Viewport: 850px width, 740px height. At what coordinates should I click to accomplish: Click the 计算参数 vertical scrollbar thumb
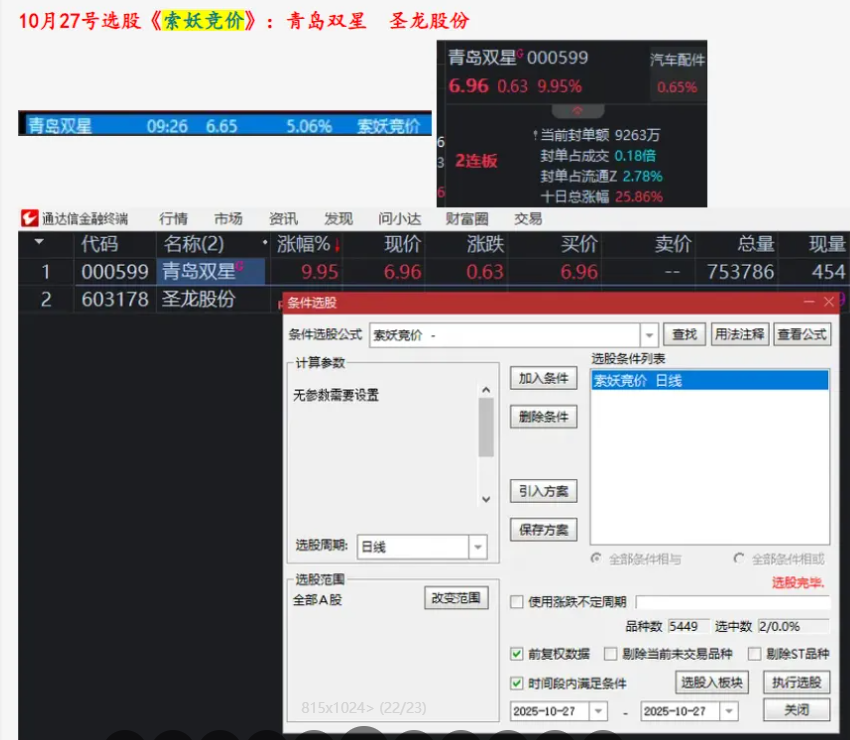[486, 427]
